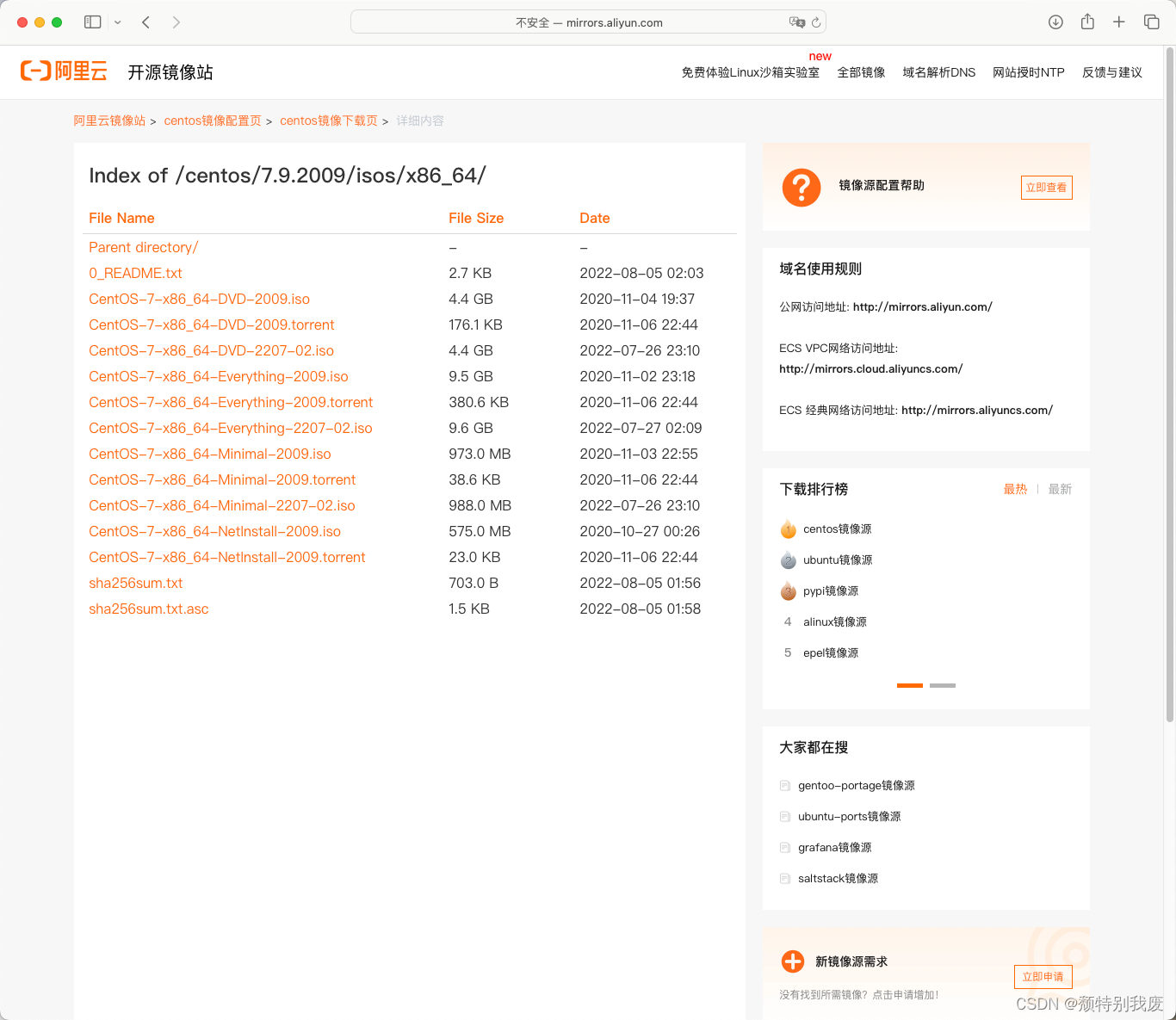1176x1020 pixels.
Task: Select the orange first-page ranking indicator
Action: point(910,685)
